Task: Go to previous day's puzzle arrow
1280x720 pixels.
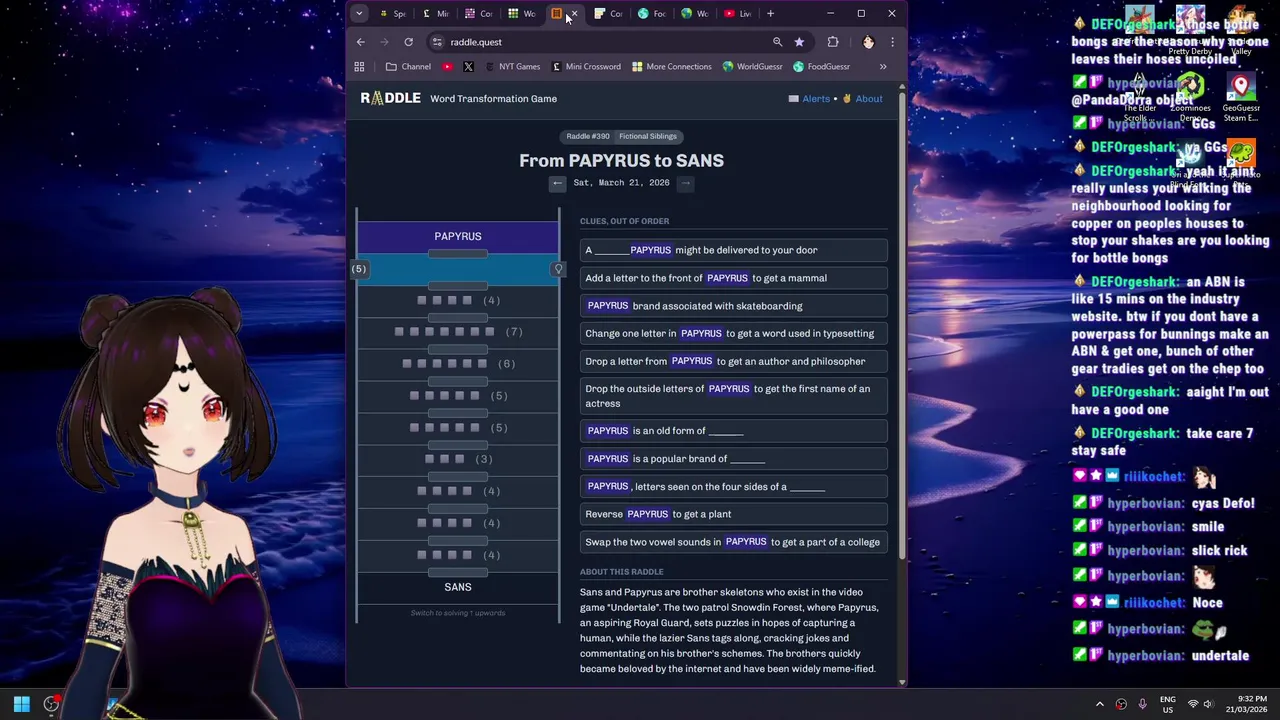Action: click(557, 183)
